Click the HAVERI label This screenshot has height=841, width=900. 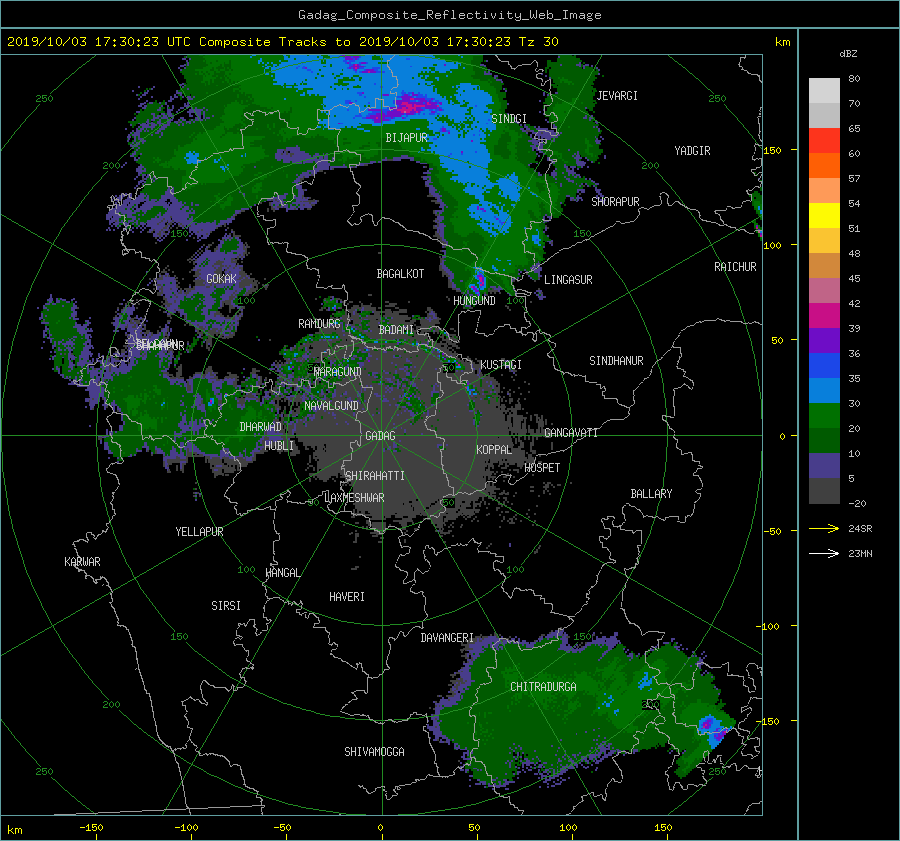point(347,598)
